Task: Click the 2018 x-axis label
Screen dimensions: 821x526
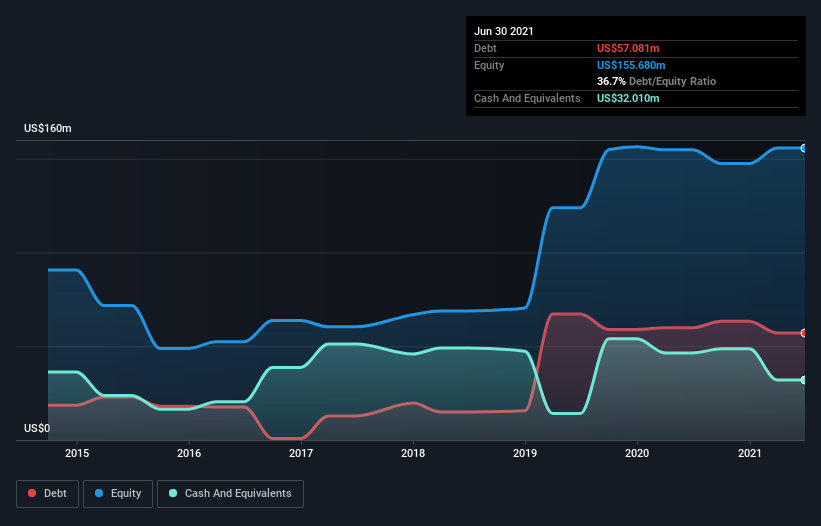Action: (413, 453)
